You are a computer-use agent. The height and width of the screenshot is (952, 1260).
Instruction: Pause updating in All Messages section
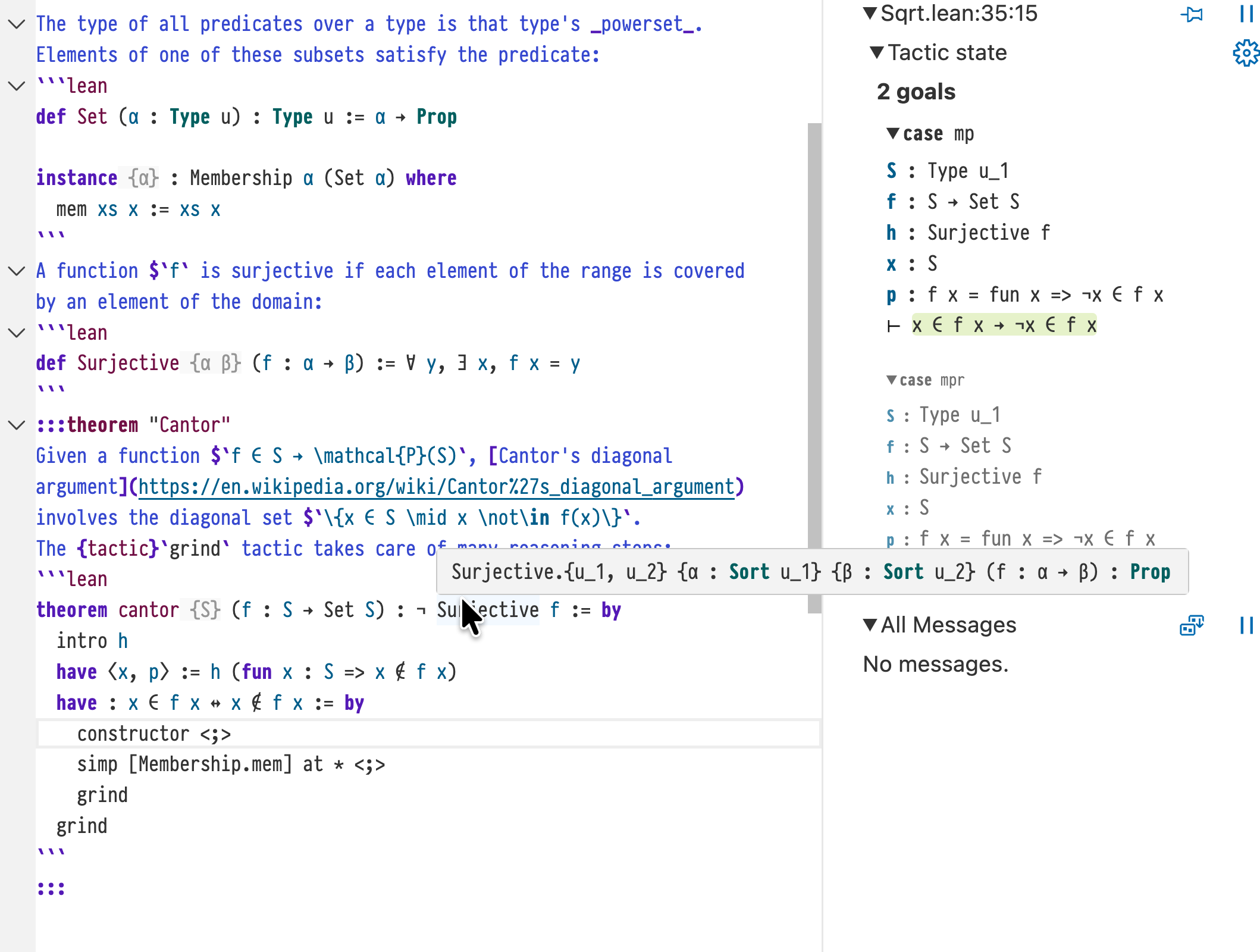click(1246, 625)
